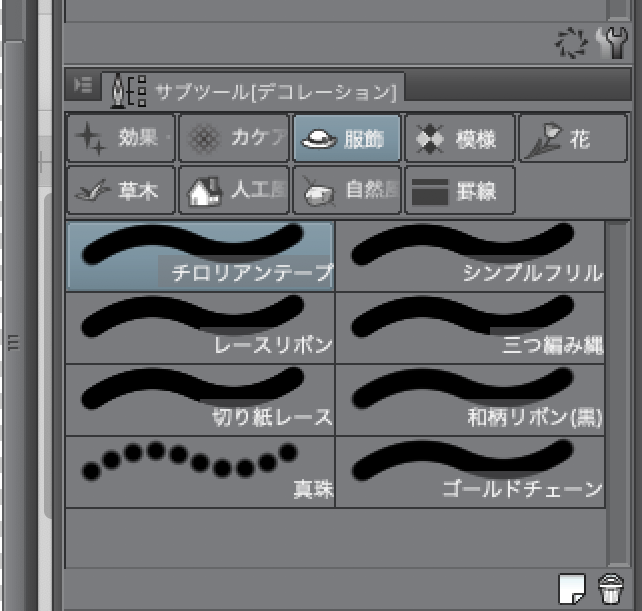
Task: Choose the シンプルフリル brush
Action: pos(470,256)
